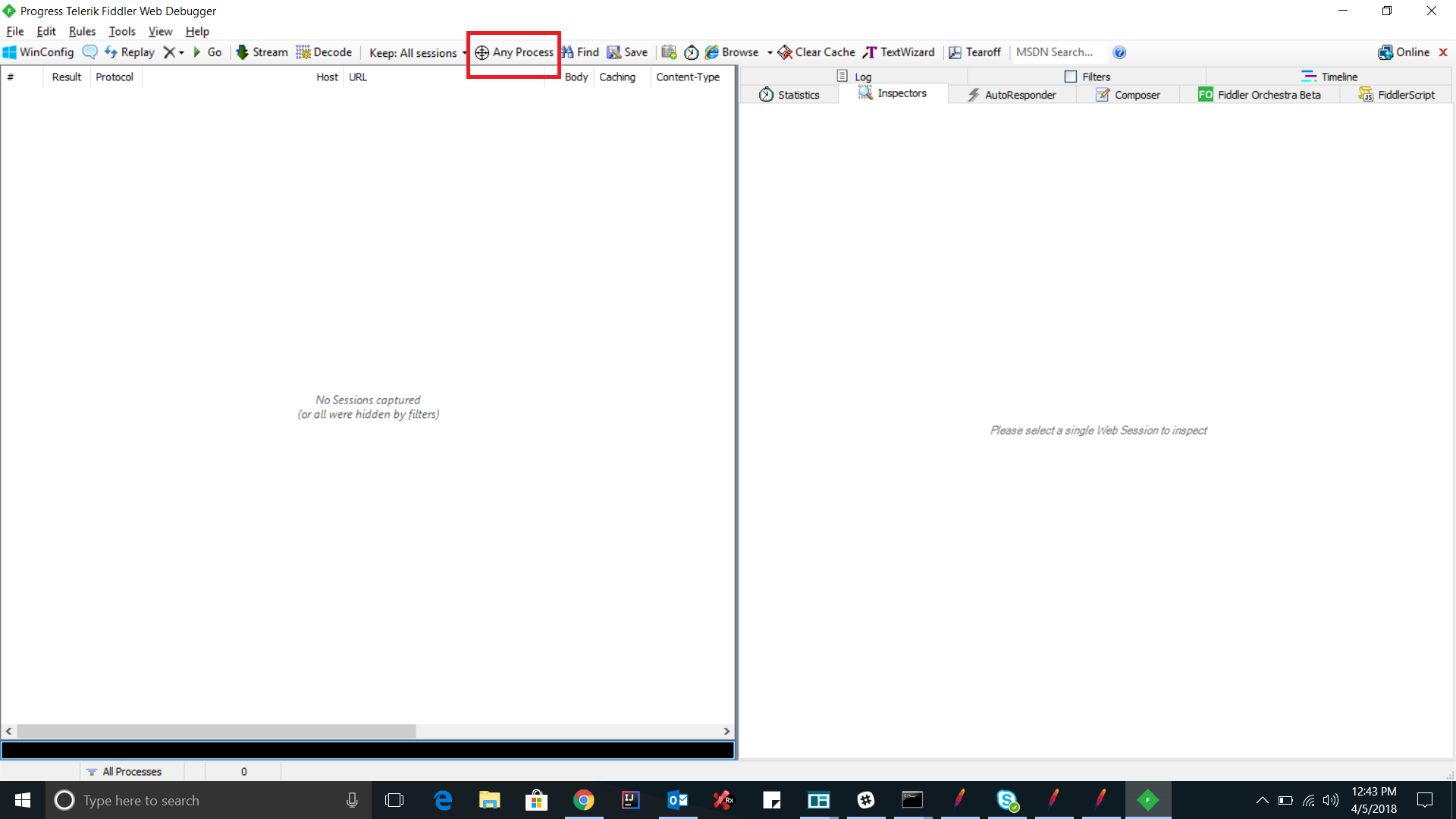Viewport: 1456px width, 819px height.
Task: Click the comment speech bubble icon
Action: pos(90,52)
